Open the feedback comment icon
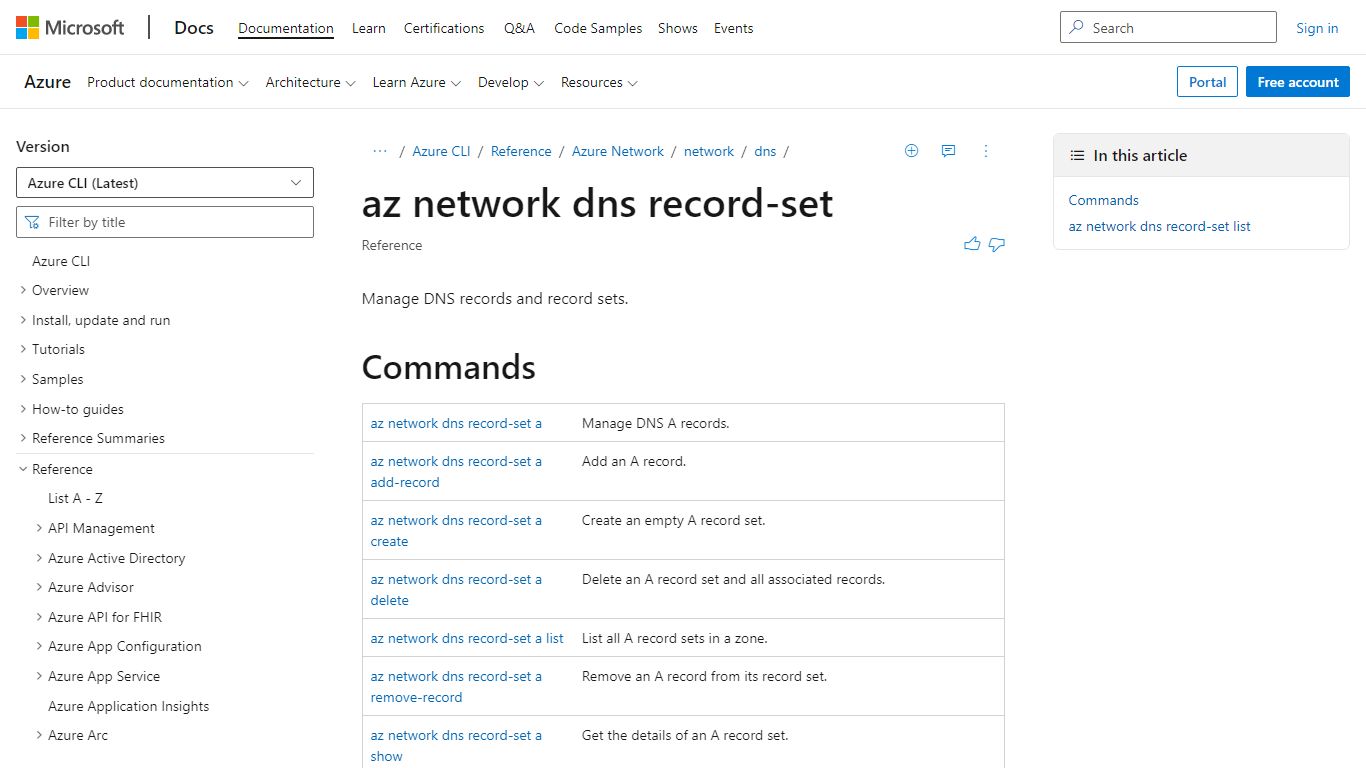The width and height of the screenshot is (1366, 768). (948, 151)
